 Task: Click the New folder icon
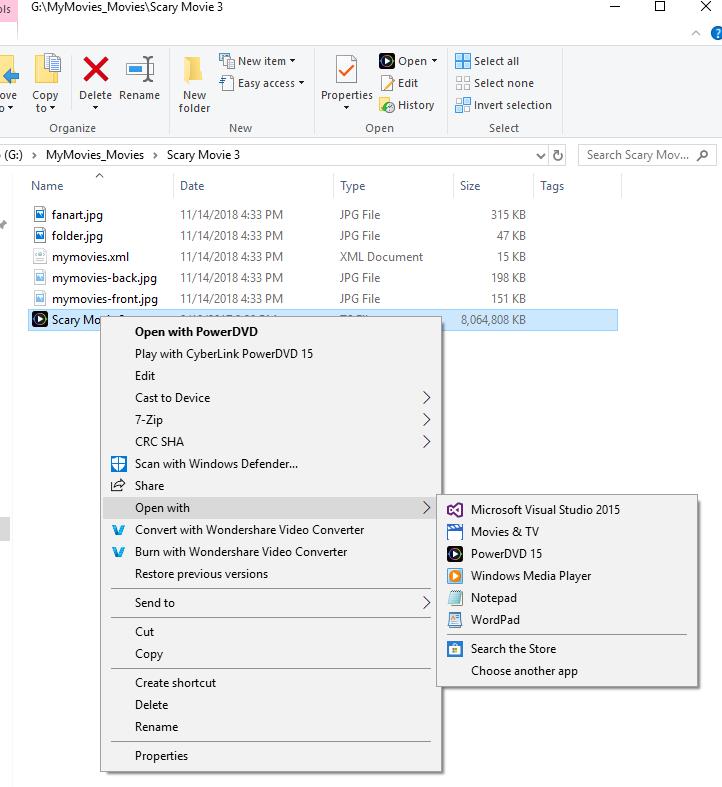coord(193,70)
